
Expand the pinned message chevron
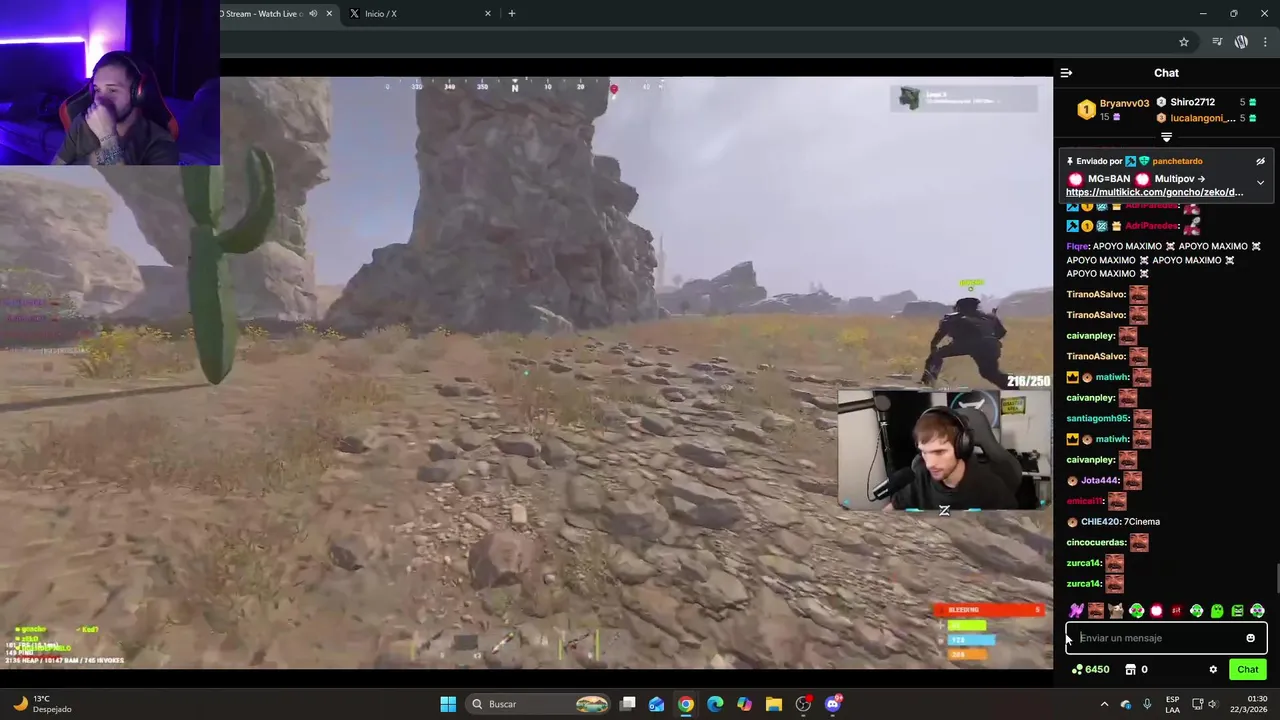pyautogui.click(x=1260, y=183)
